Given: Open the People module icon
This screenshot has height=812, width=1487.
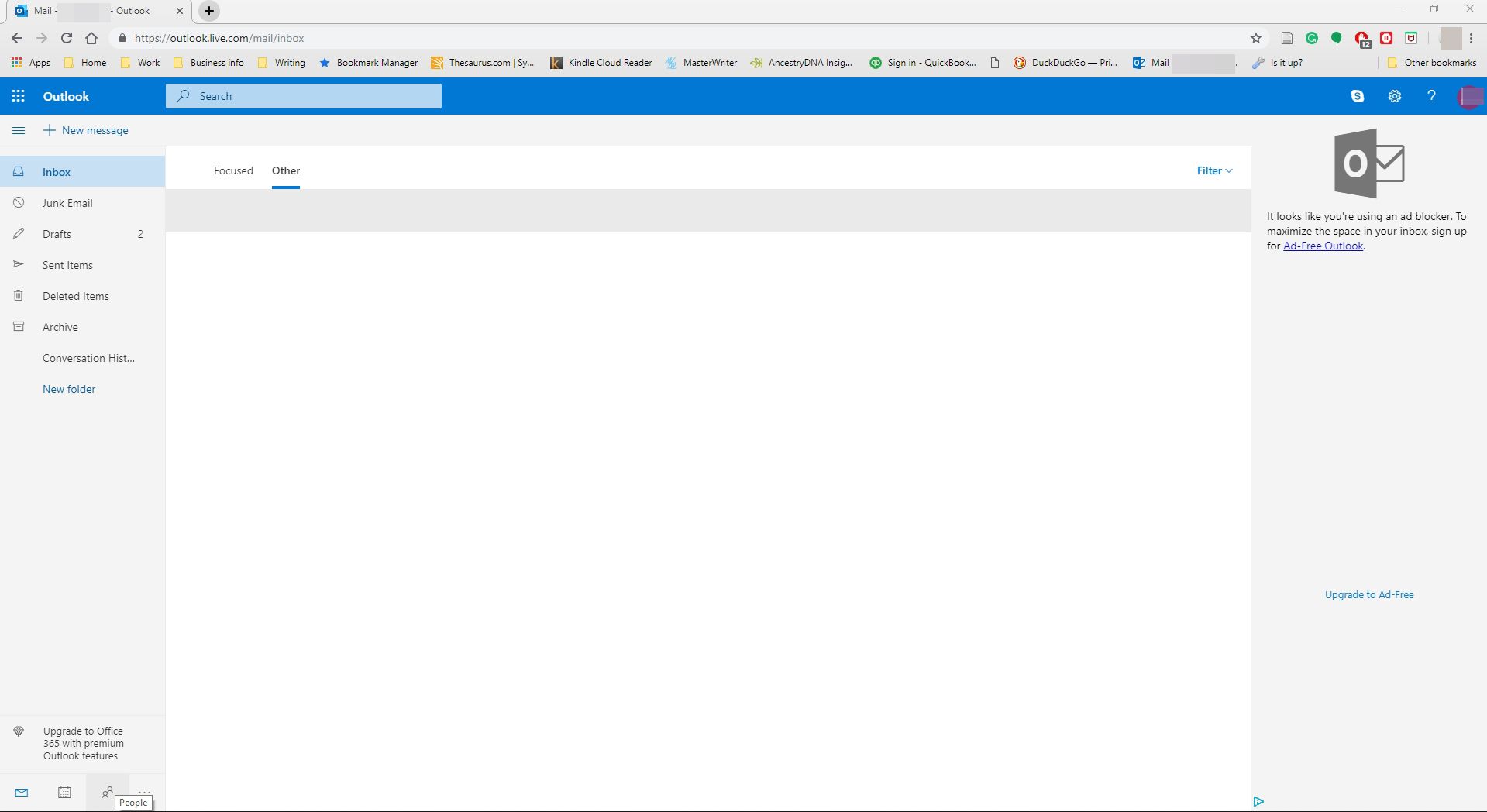Looking at the screenshot, I should pos(108,792).
